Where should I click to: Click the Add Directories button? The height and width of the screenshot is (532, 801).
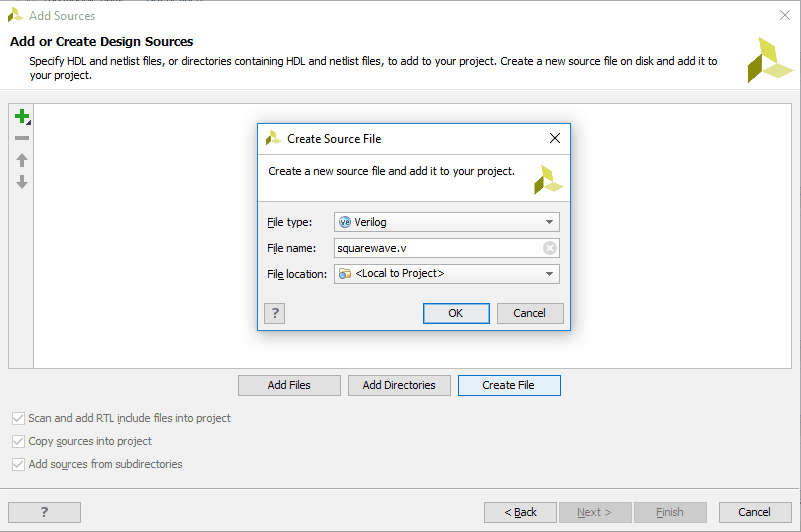point(399,385)
